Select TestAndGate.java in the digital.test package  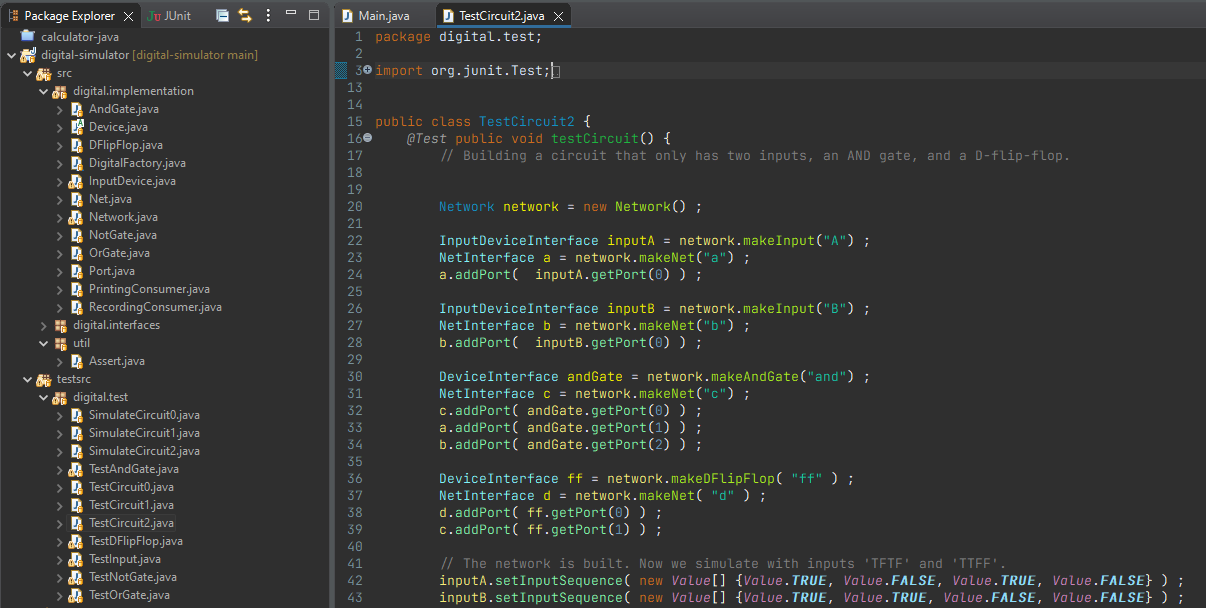133,469
